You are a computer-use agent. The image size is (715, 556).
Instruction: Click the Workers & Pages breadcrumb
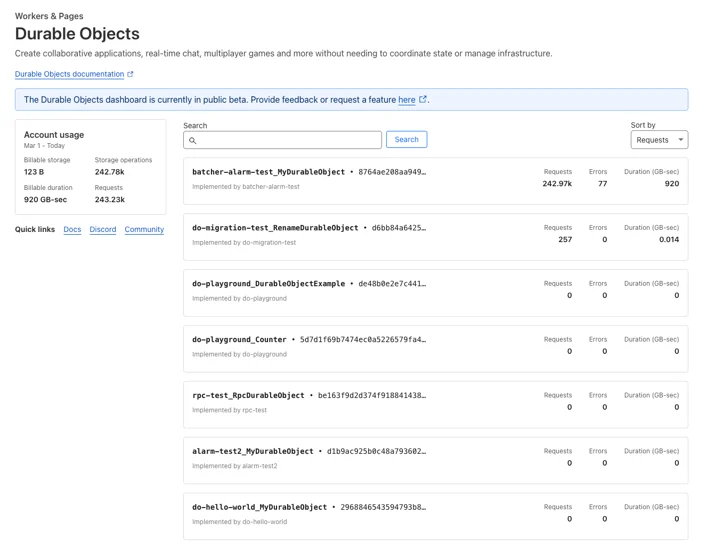pos(49,16)
